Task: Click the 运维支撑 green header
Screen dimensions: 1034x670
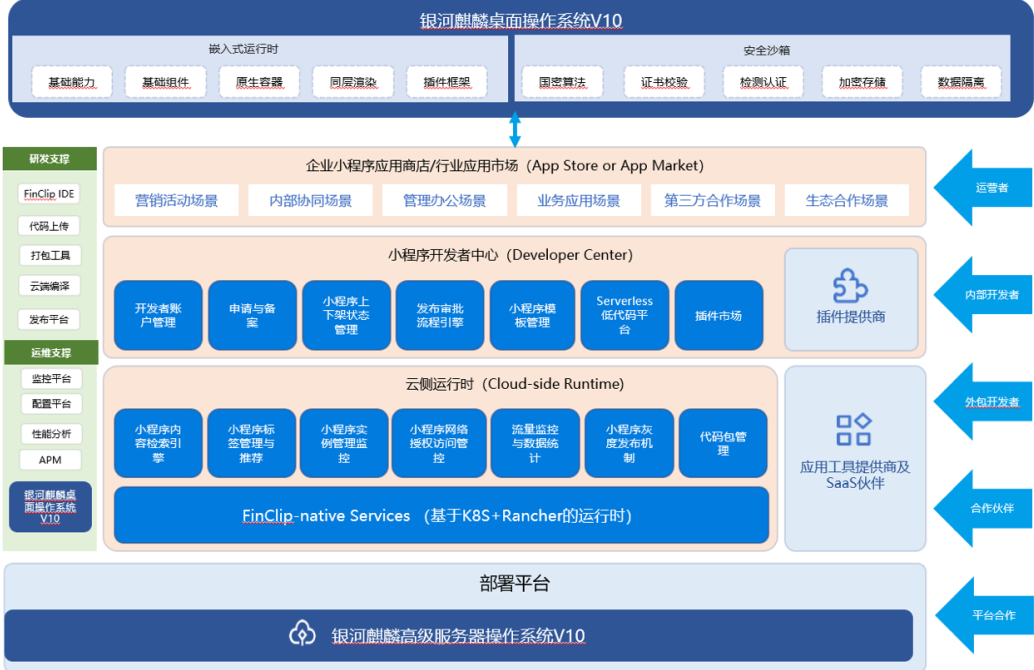Action: (50, 352)
